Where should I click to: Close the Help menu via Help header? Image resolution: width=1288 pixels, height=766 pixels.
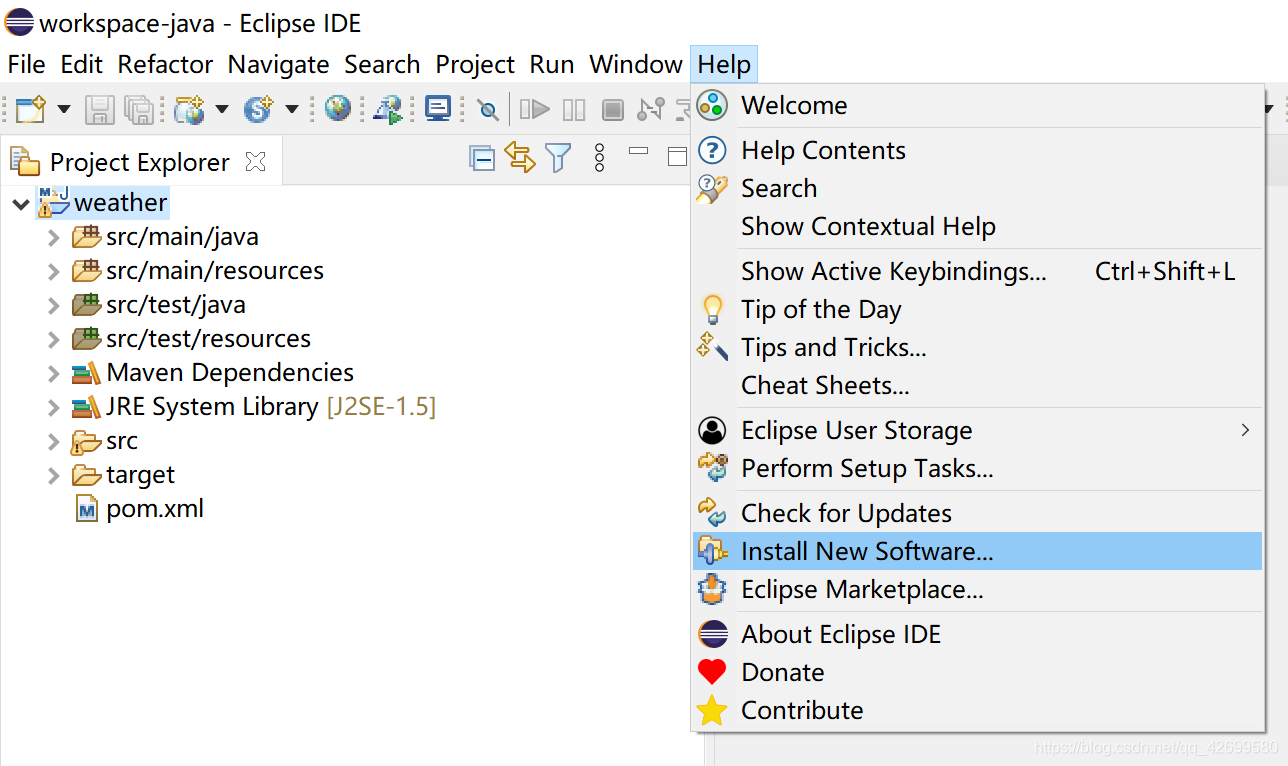pyautogui.click(x=724, y=64)
